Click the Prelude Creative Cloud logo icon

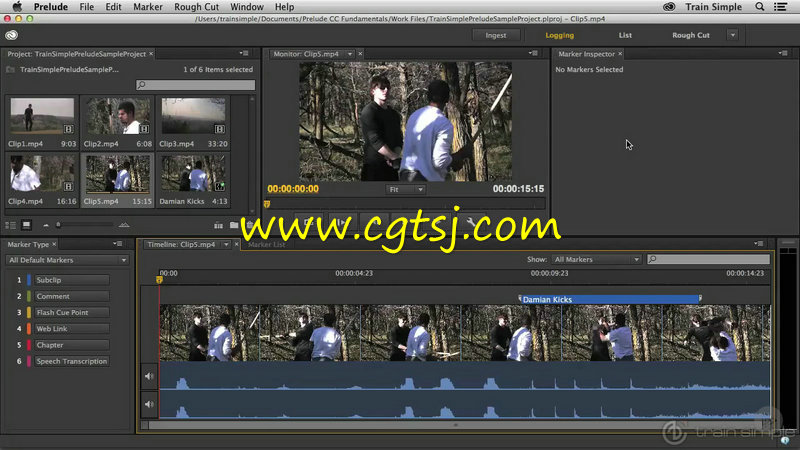11,35
